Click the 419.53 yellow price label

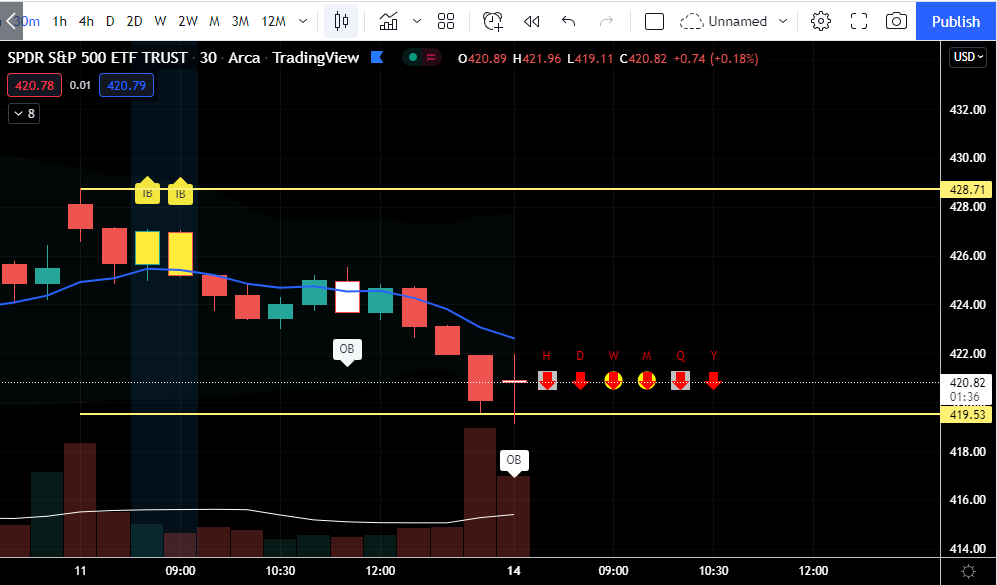click(x=966, y=415)
